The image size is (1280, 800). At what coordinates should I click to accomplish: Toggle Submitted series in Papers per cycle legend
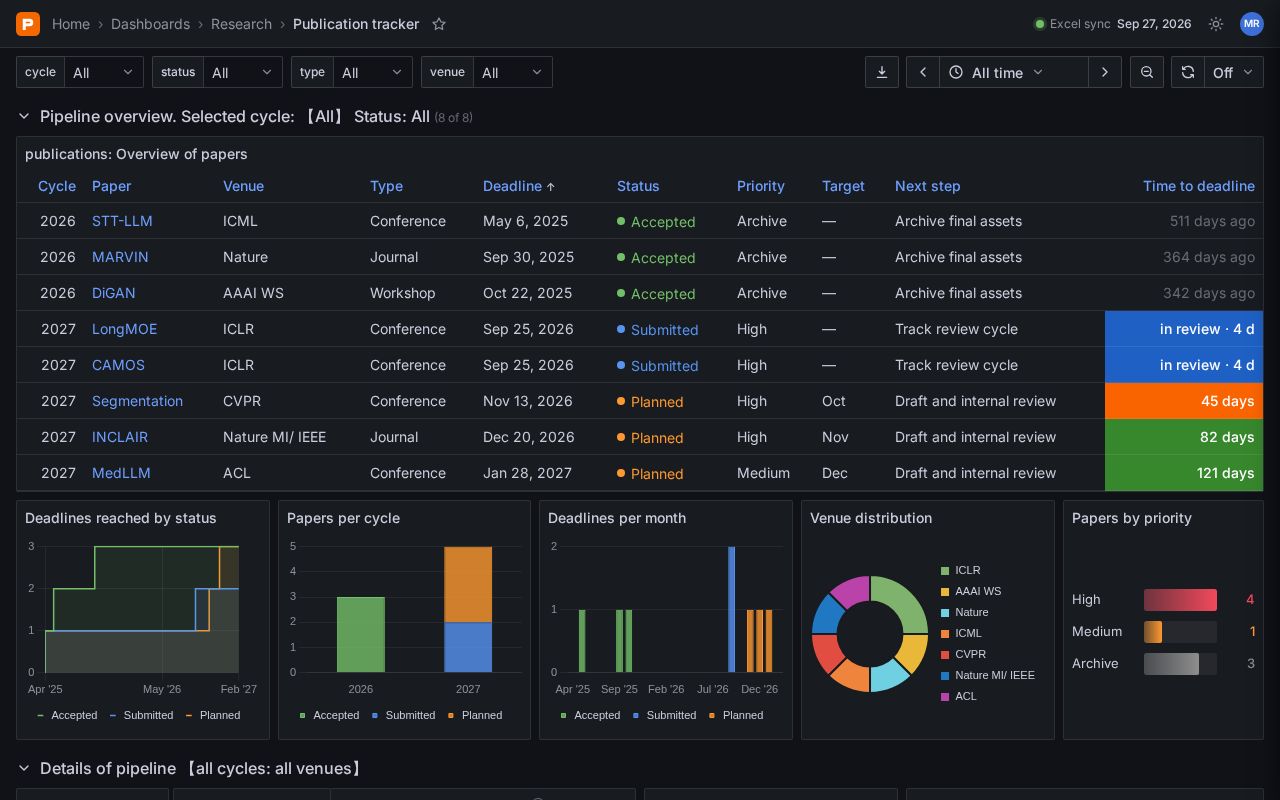[x=403, y=715]
